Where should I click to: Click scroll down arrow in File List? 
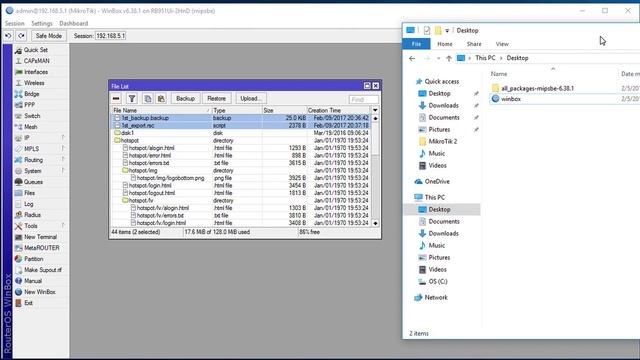pos(375,223)
